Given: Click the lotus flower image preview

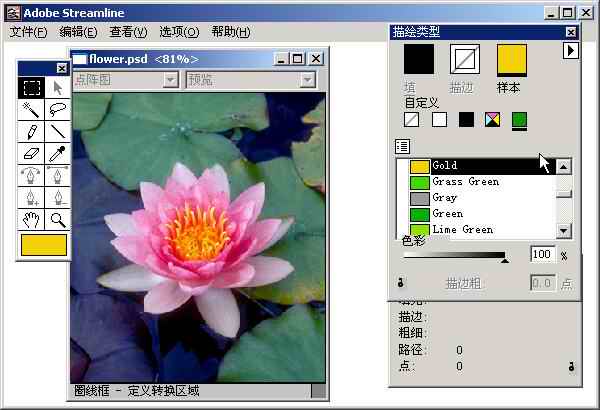Looking at the screenshot, I should click(x=198, y=238).
